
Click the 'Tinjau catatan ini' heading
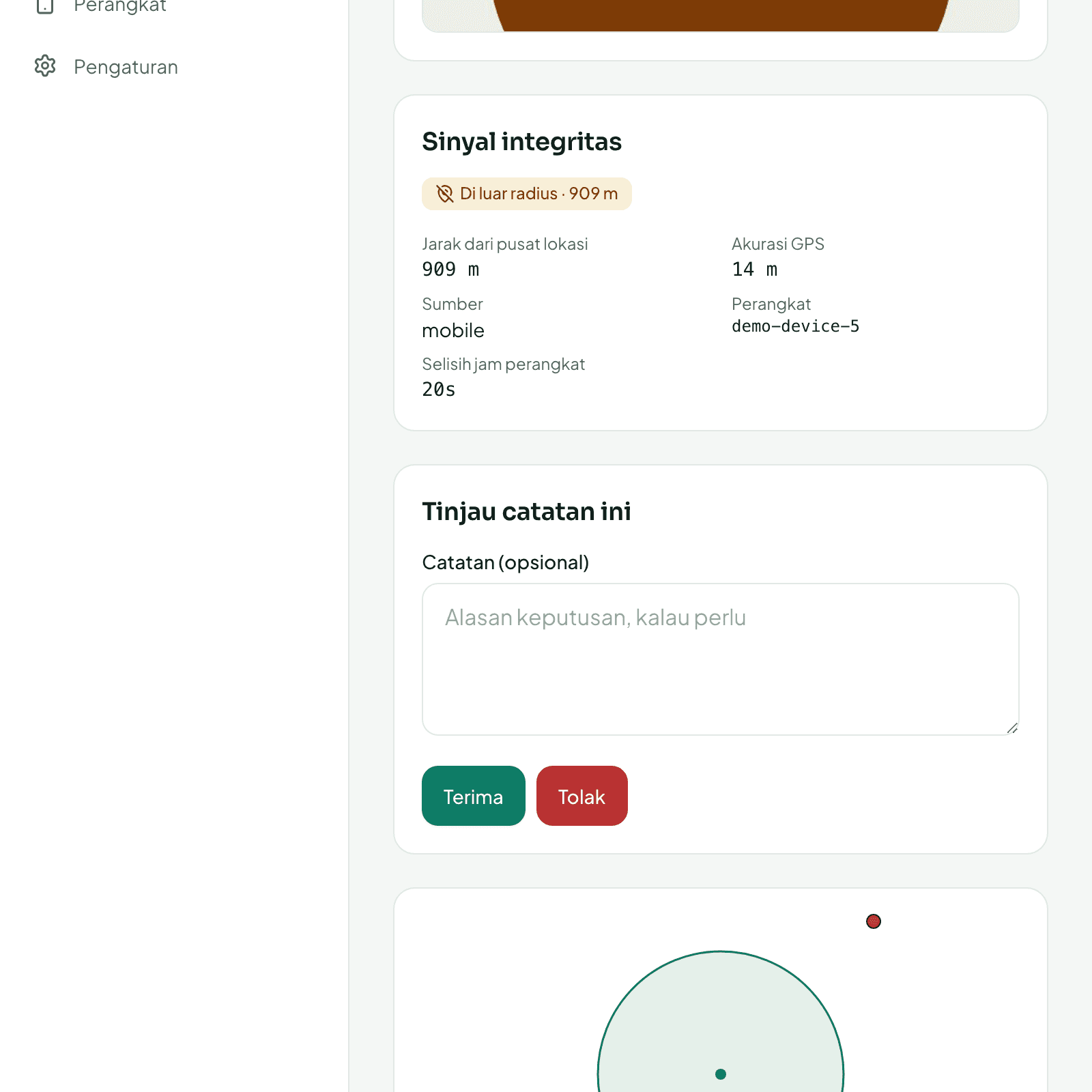527,512
